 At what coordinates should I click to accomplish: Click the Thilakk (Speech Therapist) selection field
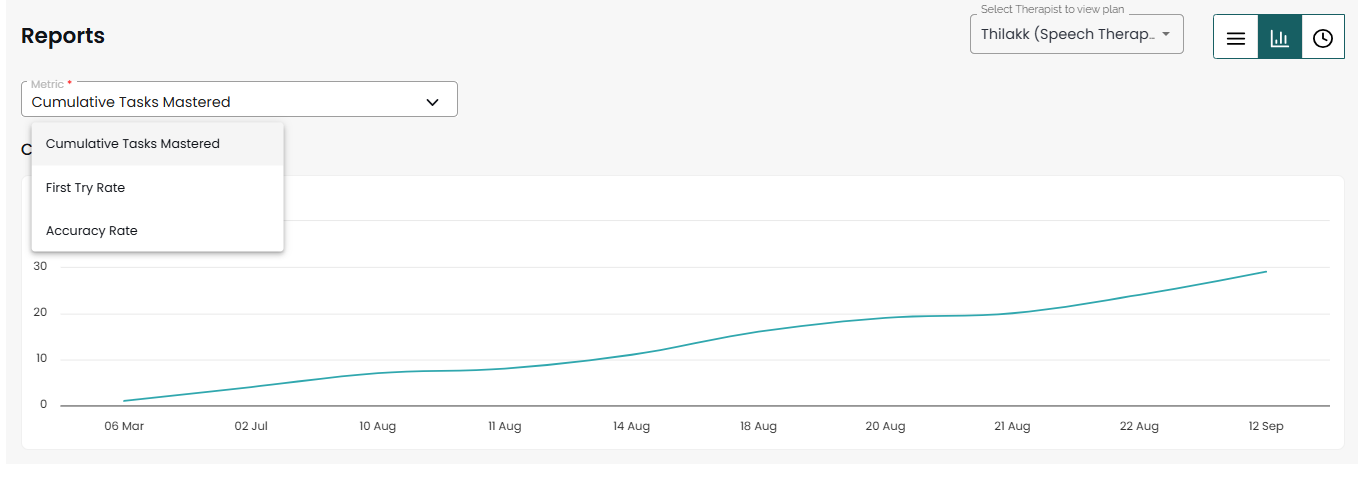(x=1077, y=34)
